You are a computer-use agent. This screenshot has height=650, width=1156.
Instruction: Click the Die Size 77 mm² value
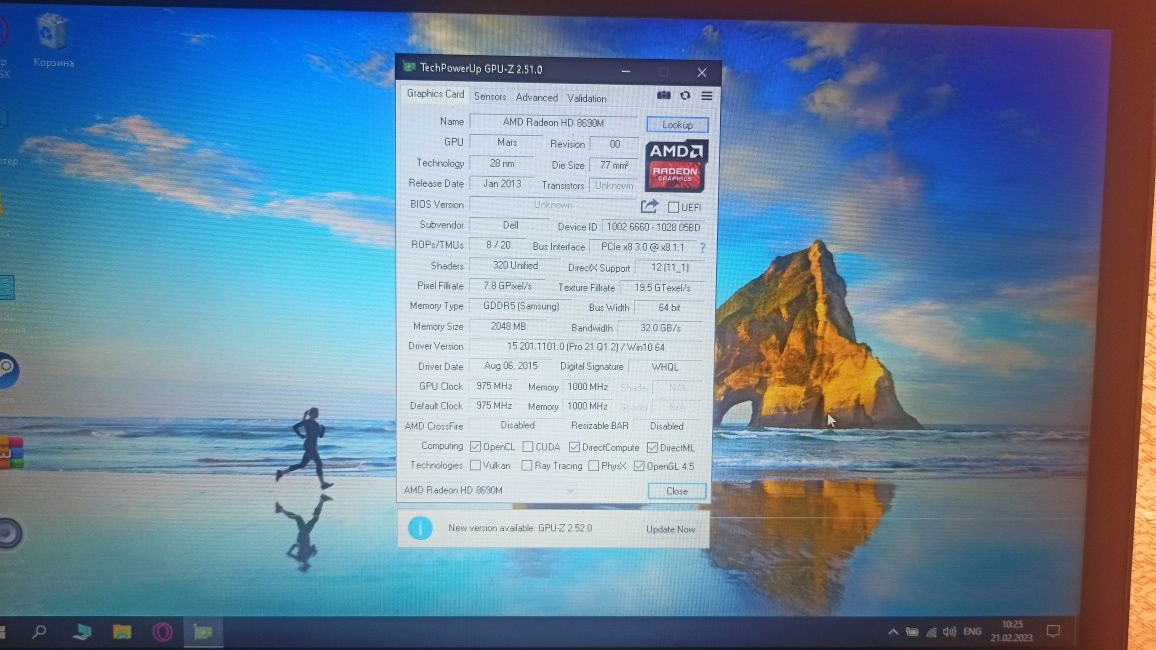point(613,165)
